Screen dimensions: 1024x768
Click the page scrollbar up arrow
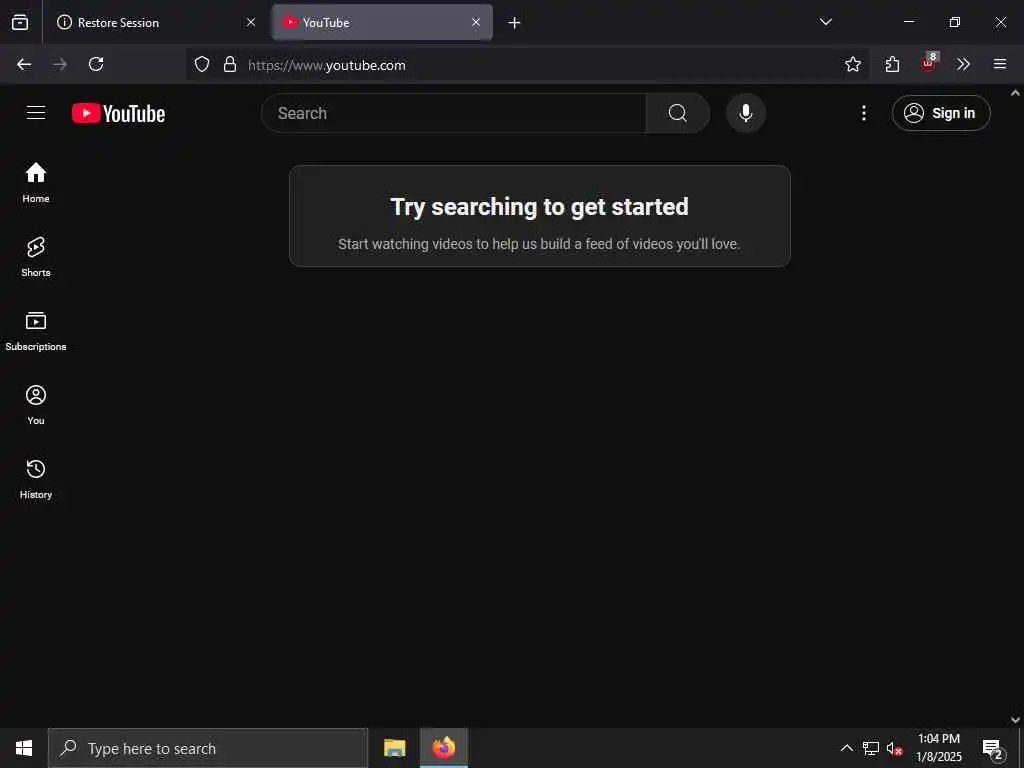(x=1016, y=93)
